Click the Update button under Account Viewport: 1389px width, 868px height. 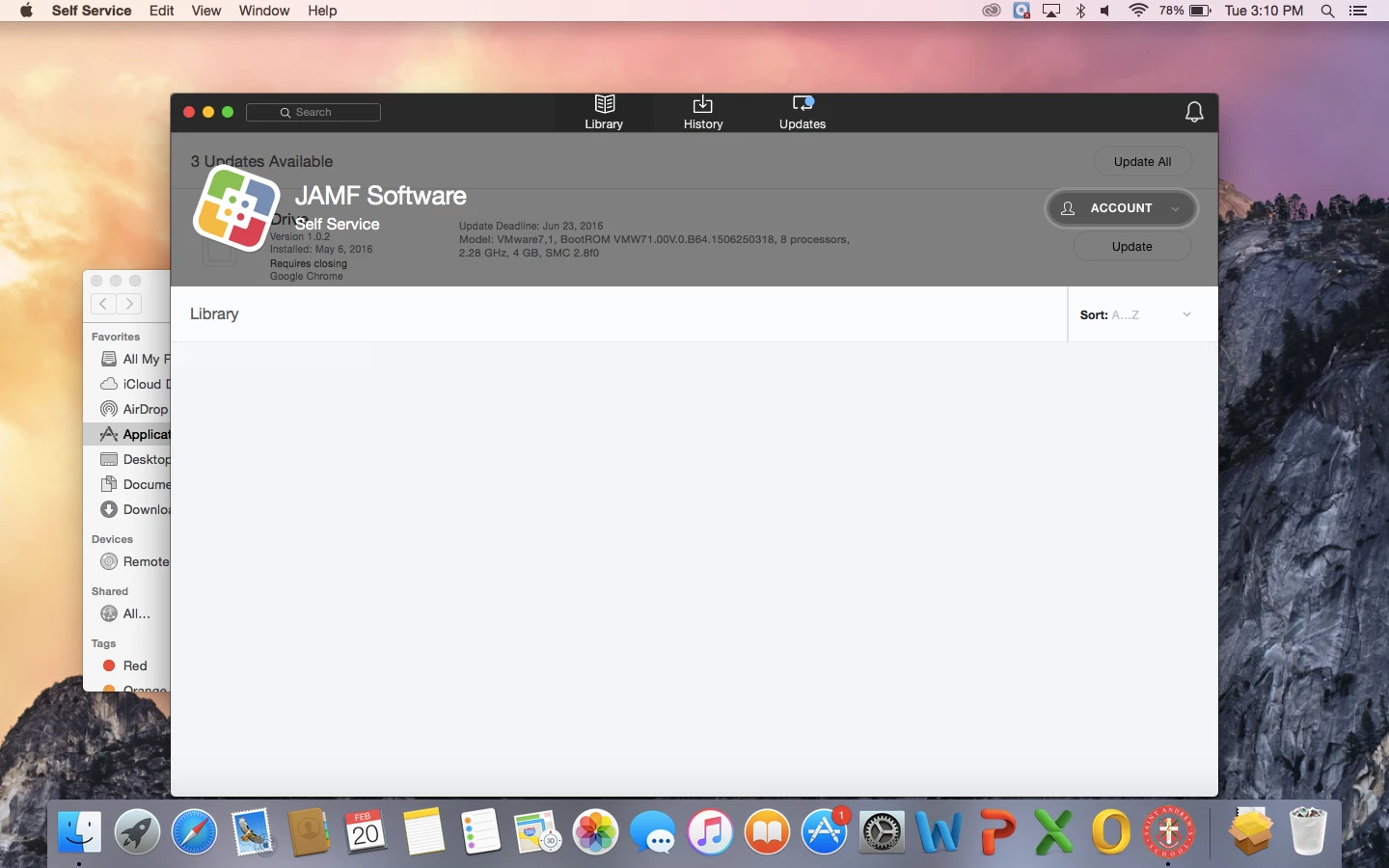(1132, 247)
